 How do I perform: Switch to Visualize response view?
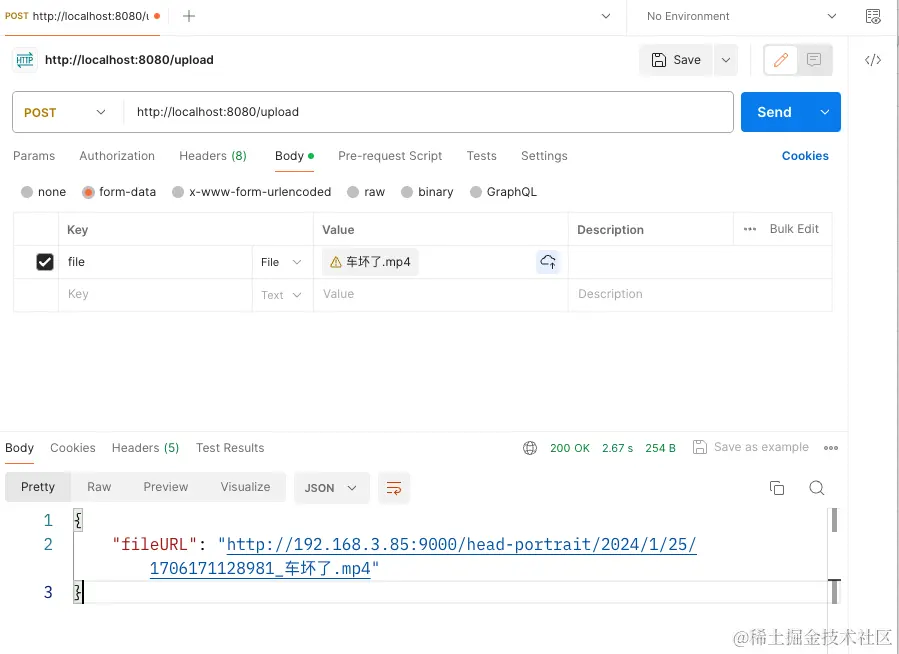[245, 487]
